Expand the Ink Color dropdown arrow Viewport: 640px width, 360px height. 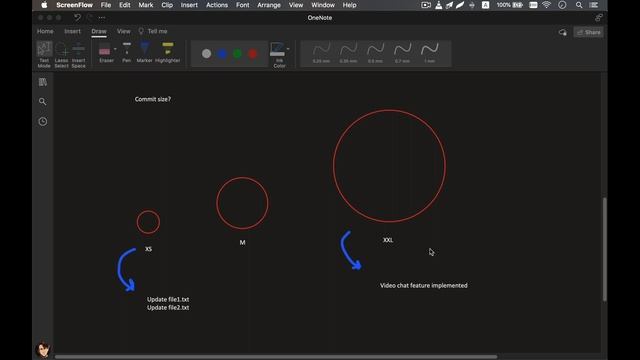pyautogui.click(x=288, y=49)
